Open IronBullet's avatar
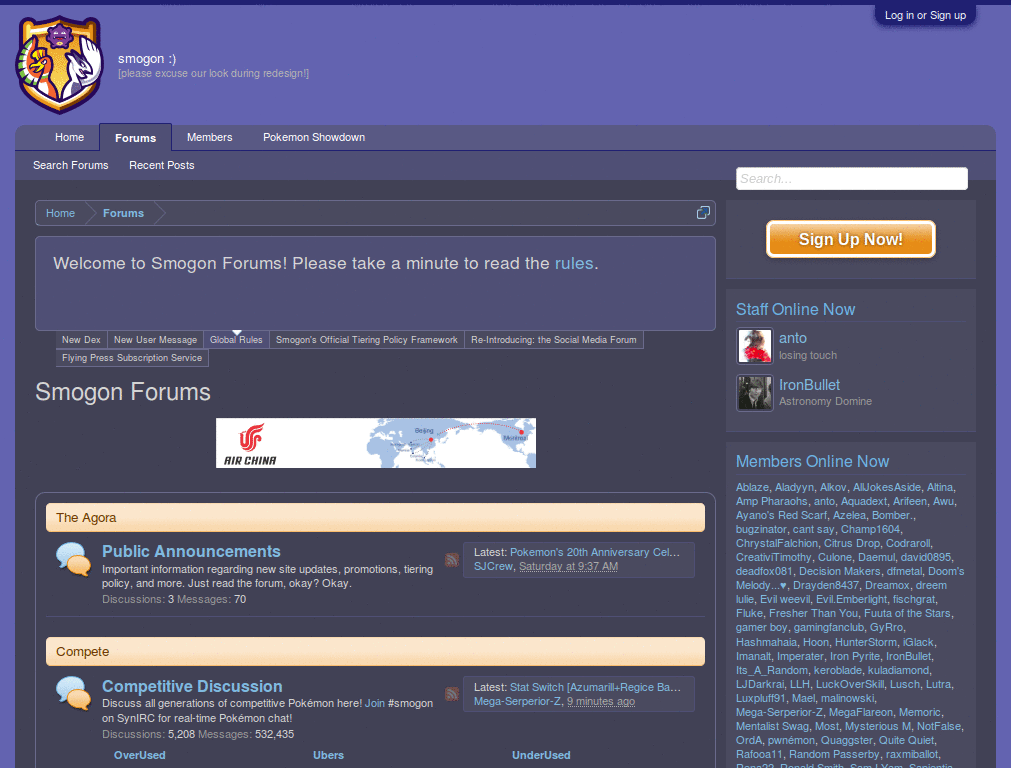 pyautogui.click(x=755, y=392)
